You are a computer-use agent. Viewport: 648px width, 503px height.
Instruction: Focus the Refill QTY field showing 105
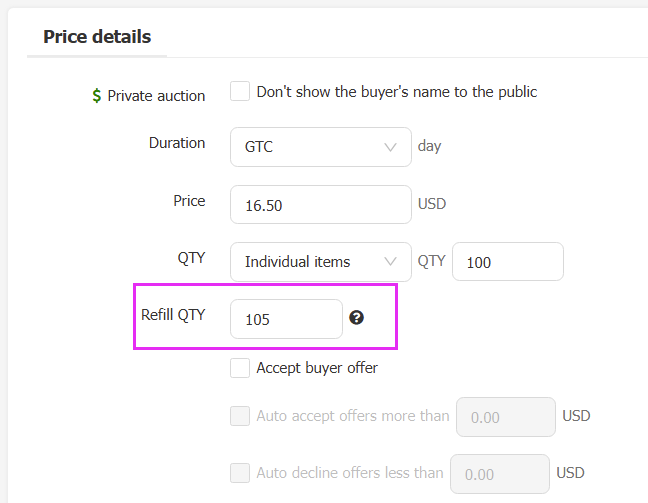point(286,319)
